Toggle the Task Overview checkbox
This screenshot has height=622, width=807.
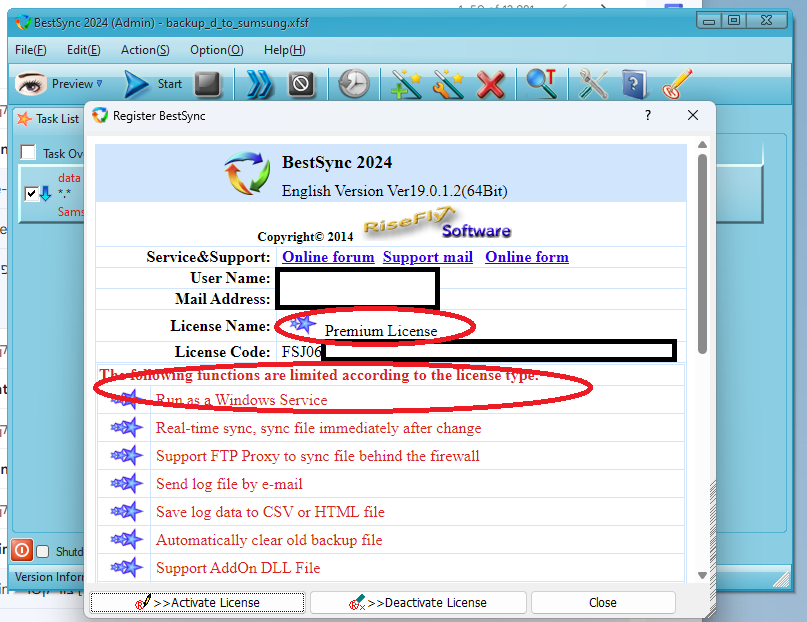tap(28, 153)
